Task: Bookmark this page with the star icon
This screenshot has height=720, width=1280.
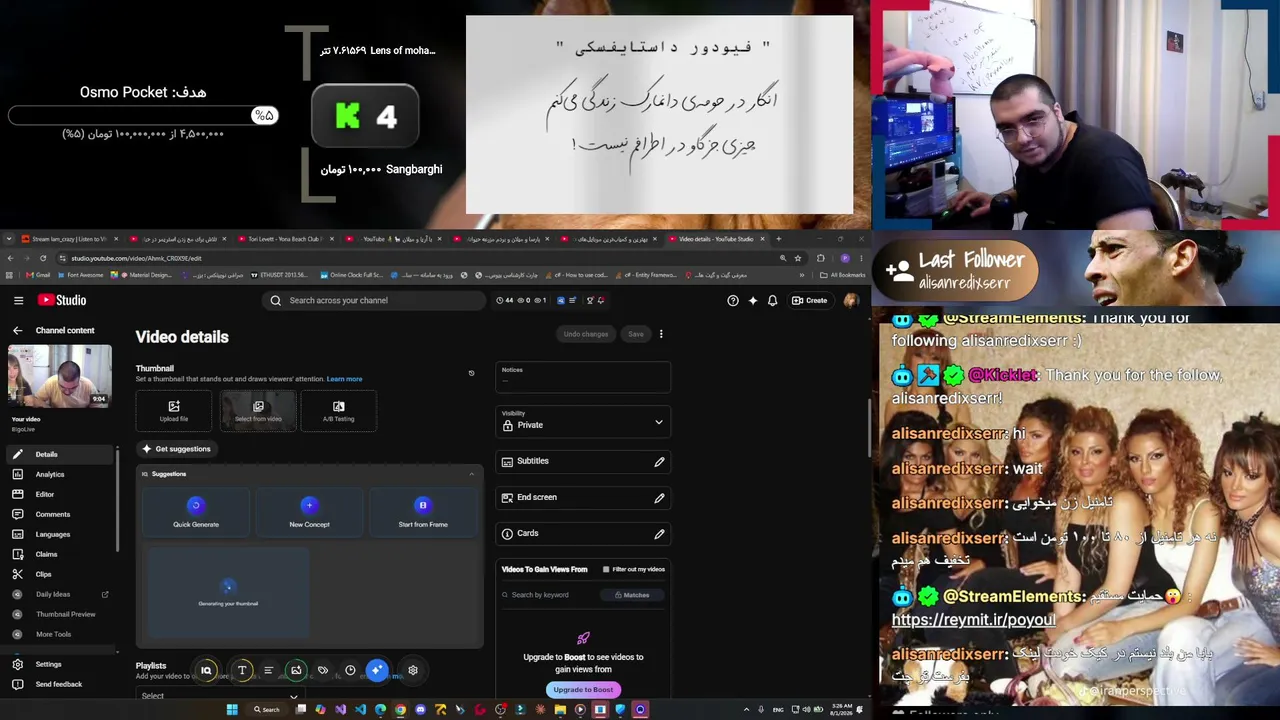Action: (798, 258)
